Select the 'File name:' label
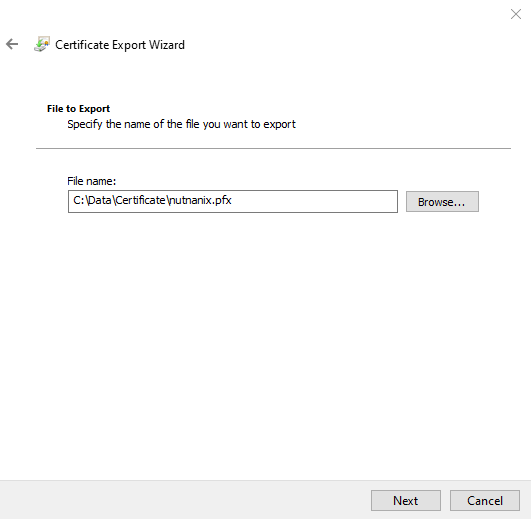The image size is (531, 519). point(91,181)
